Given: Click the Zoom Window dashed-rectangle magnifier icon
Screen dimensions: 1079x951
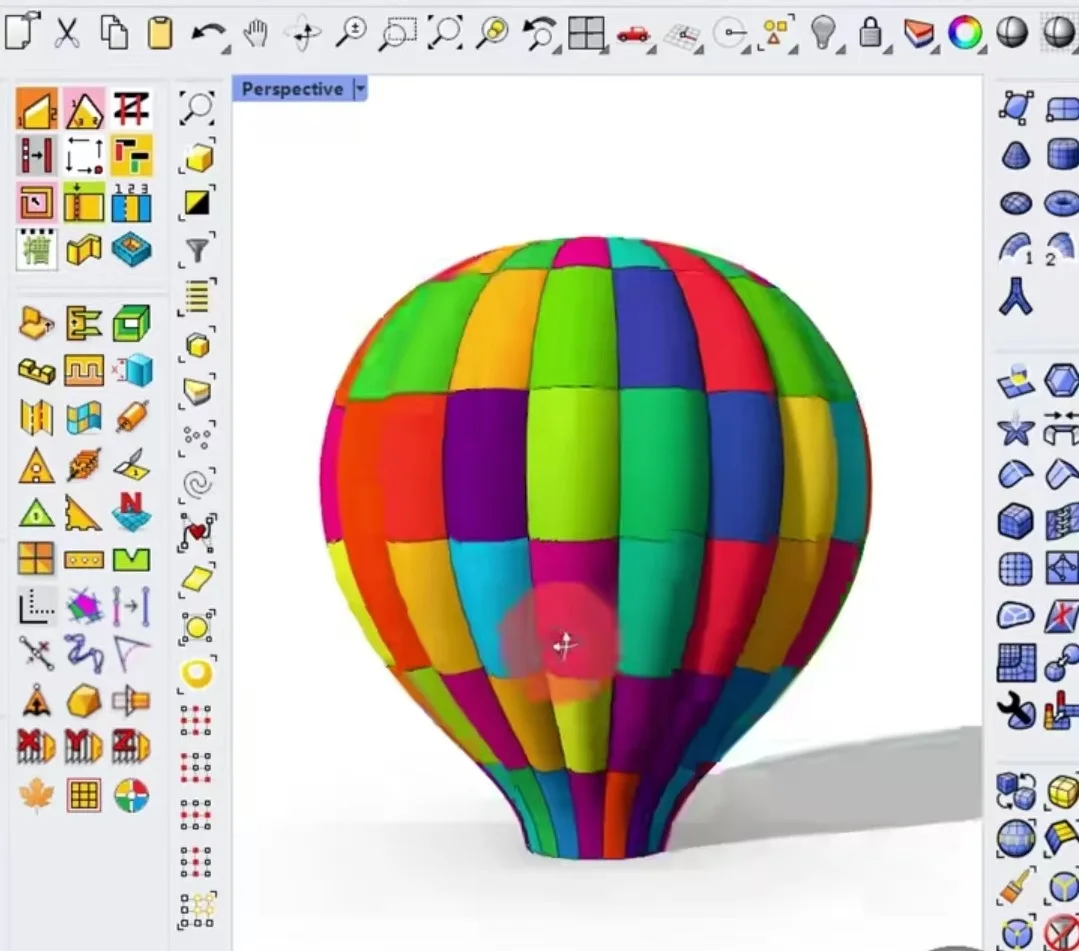Looking at the screenshot, I should click(398, 34).
